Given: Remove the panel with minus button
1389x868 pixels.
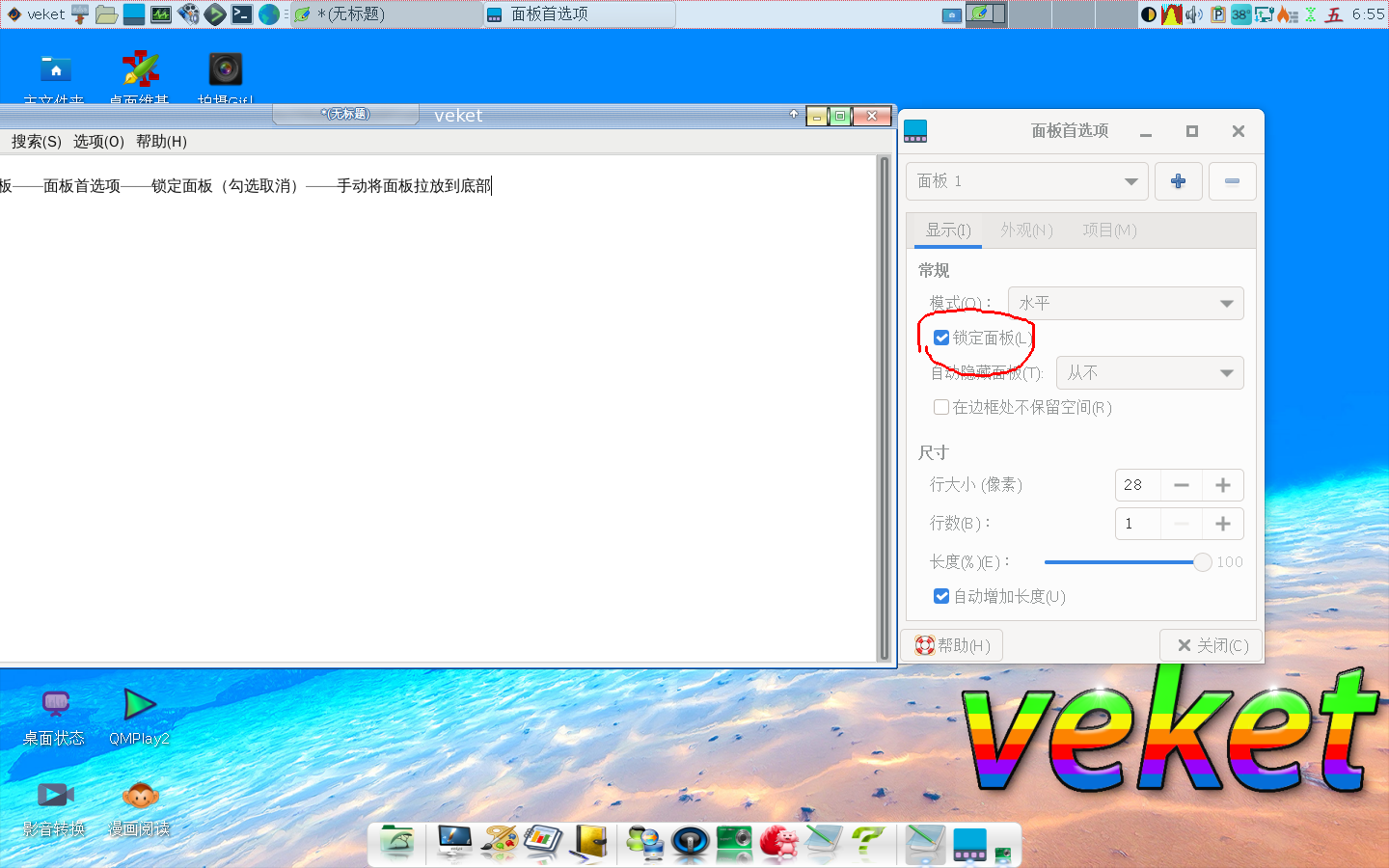Looking at the screenshot, I should click(1232, 181).
